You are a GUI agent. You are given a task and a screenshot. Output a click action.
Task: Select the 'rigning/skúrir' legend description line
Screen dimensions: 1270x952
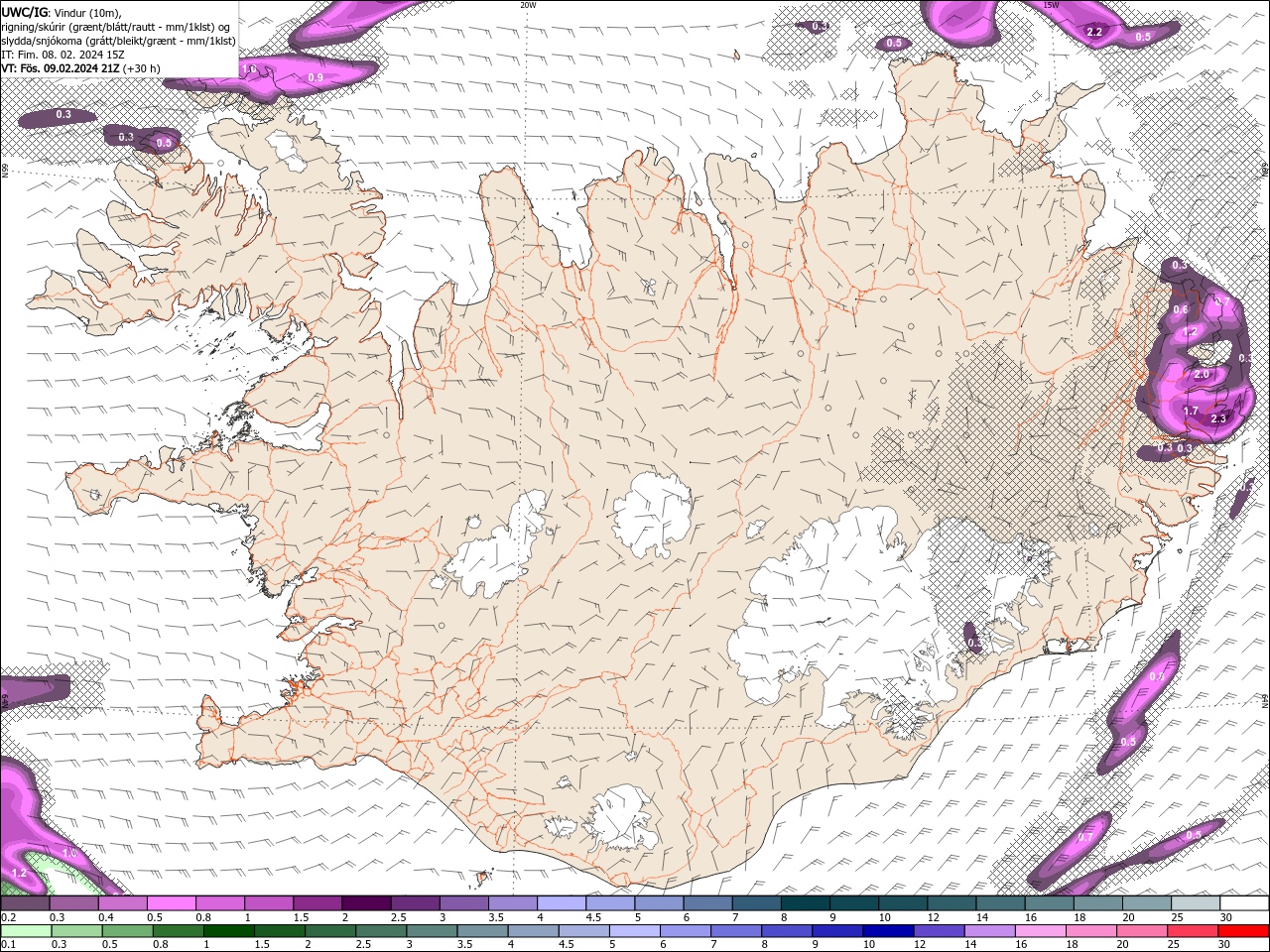click(x=116, y=27)
